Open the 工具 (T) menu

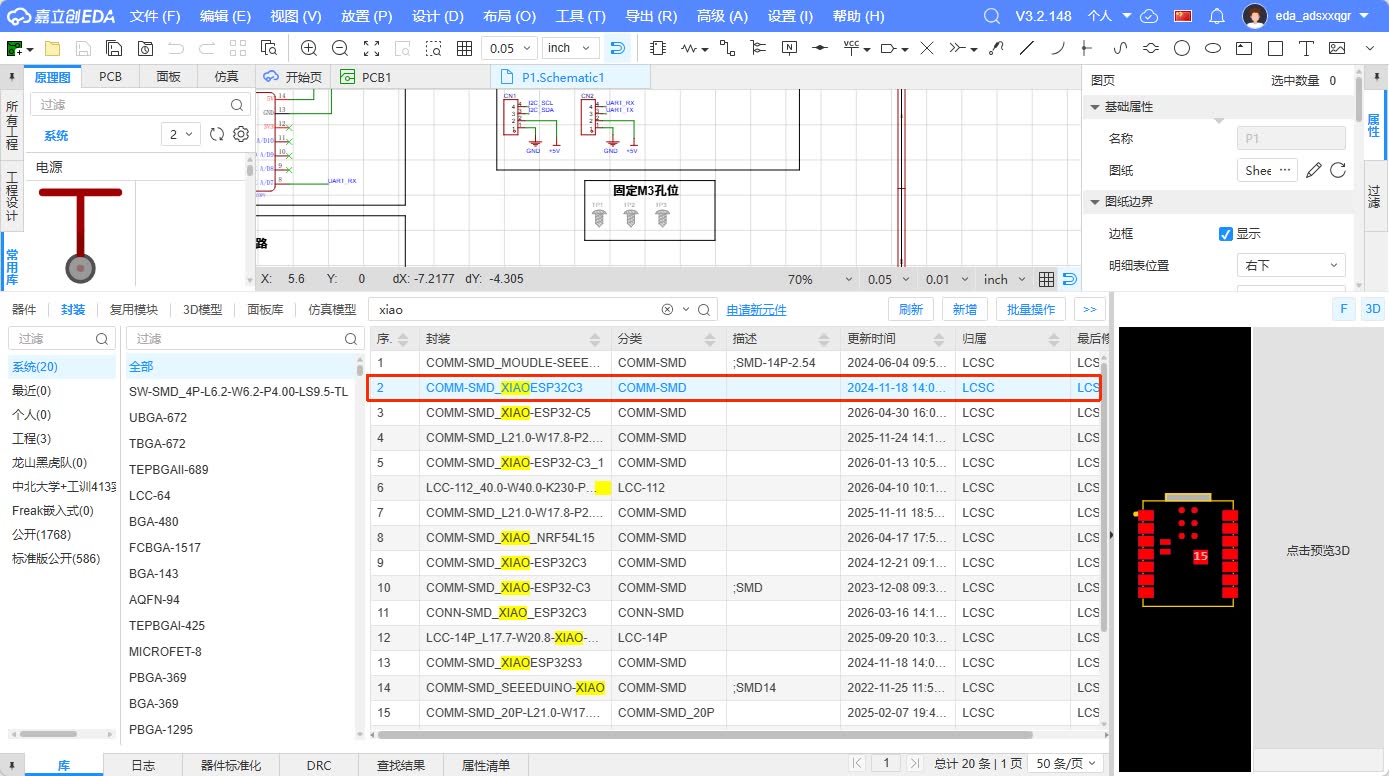pyautogui.click(x=581, y=16)
